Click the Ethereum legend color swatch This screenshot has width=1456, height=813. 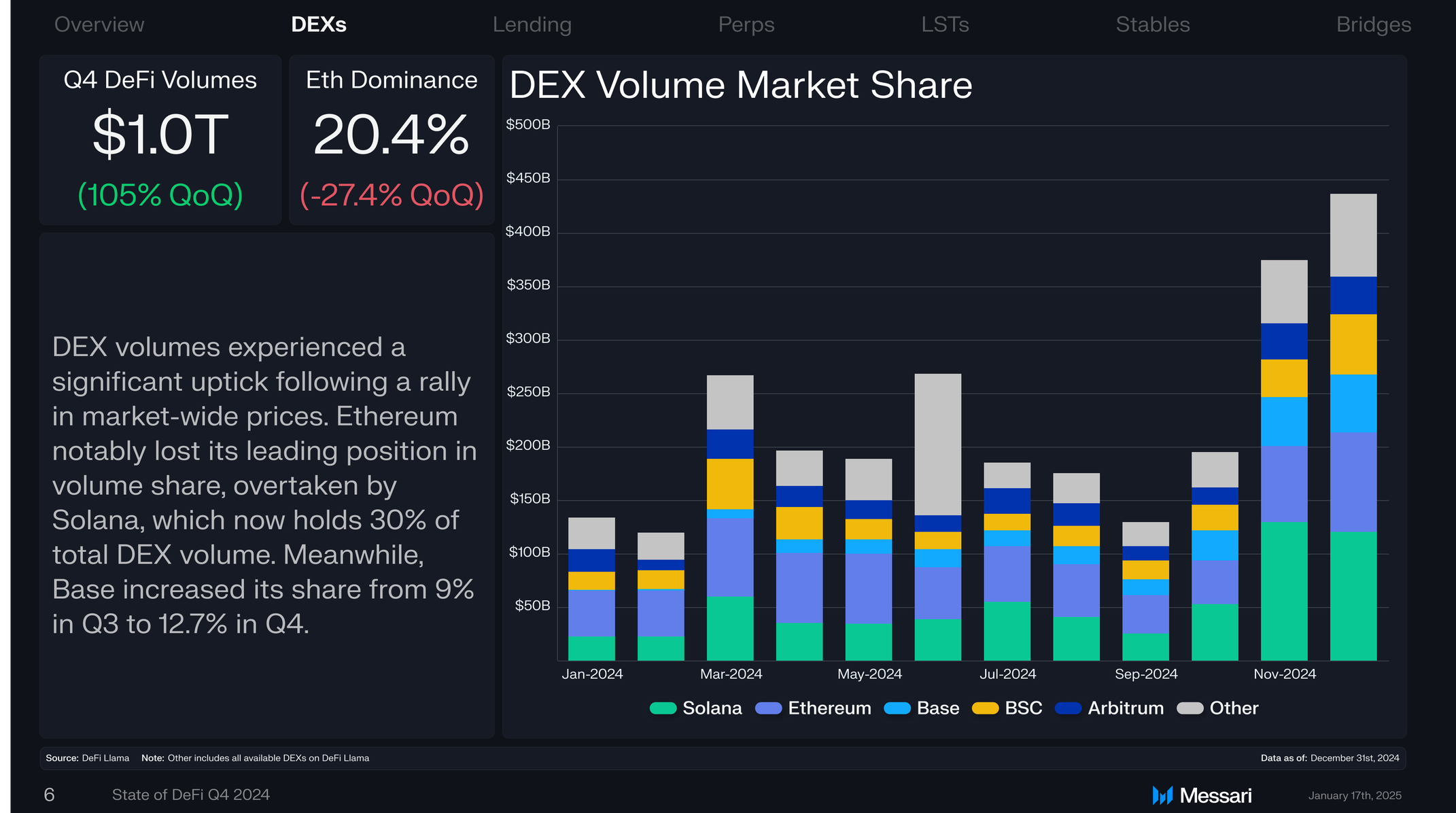(769, 708)
